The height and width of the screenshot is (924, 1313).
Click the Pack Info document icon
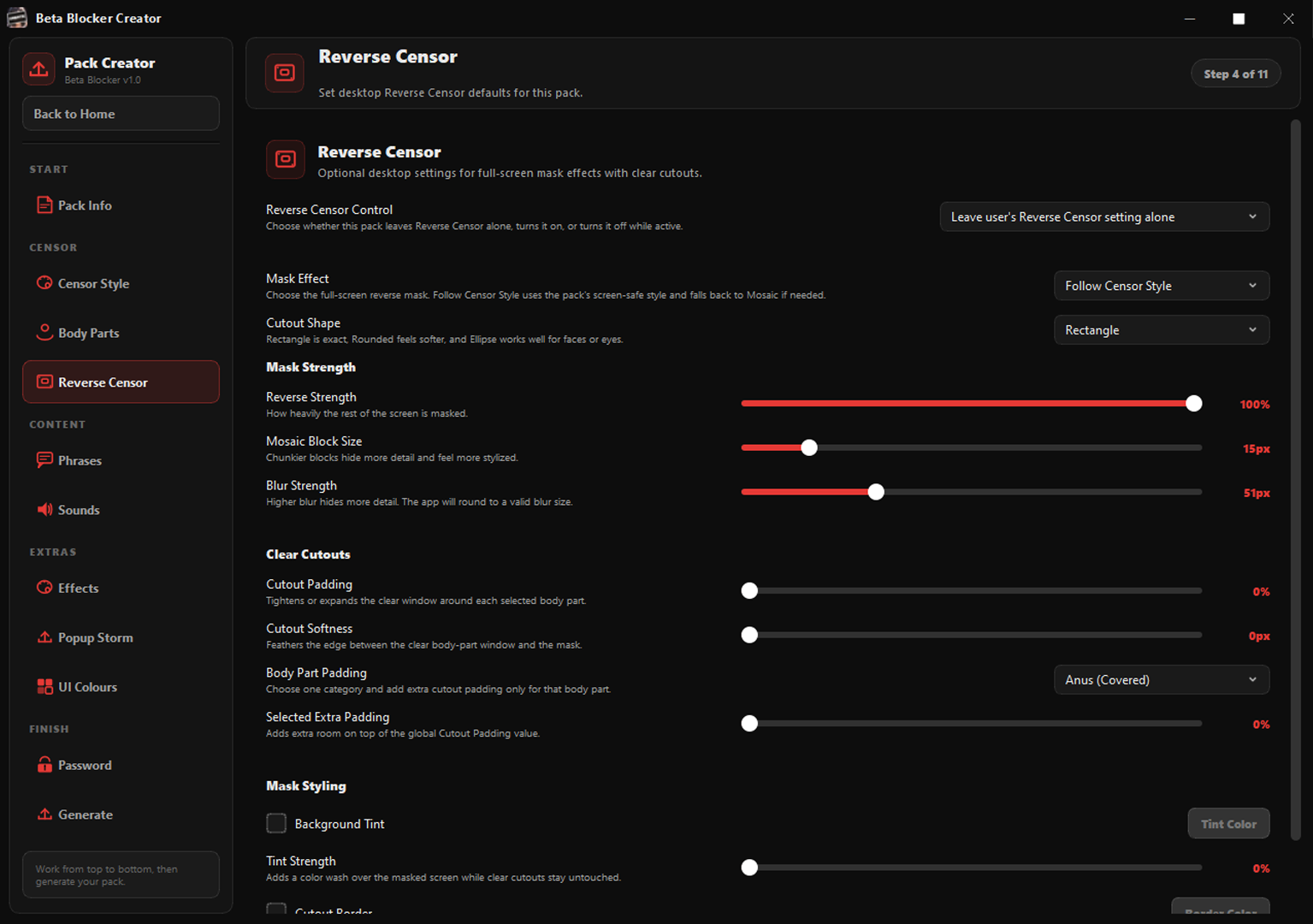click(44, 205)
